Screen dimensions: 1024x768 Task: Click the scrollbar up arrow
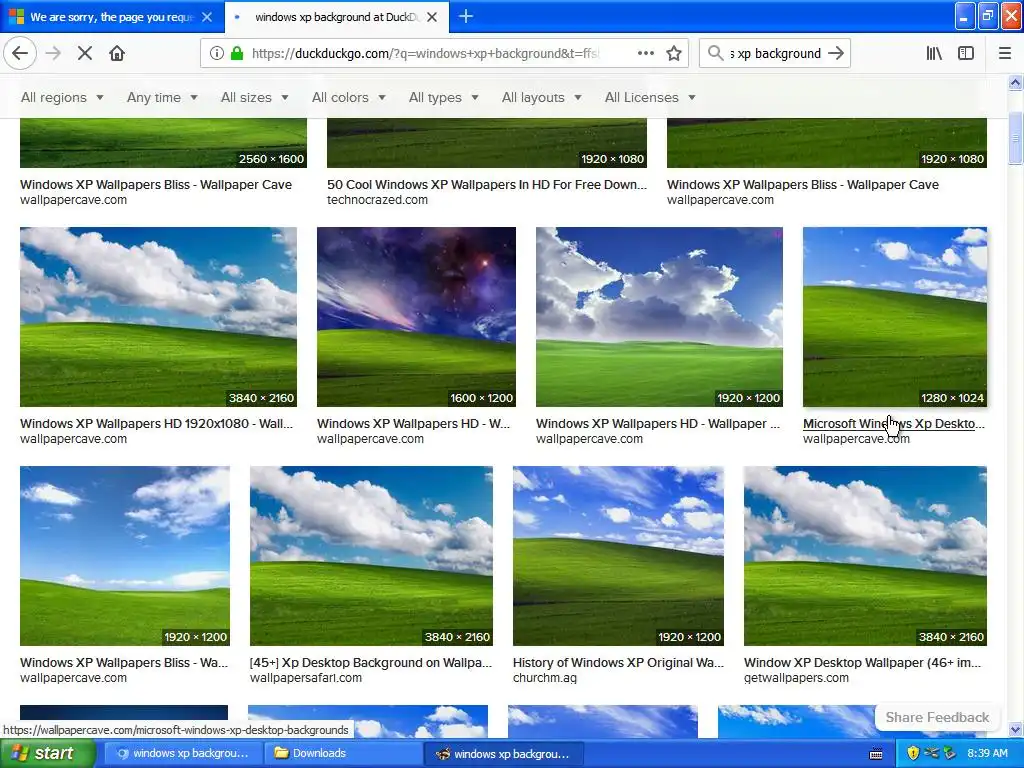click(1015, 83)
